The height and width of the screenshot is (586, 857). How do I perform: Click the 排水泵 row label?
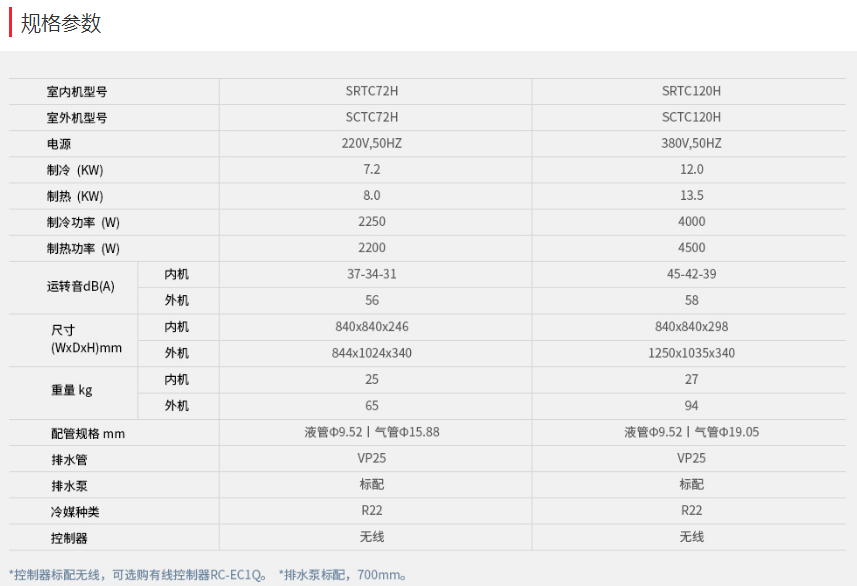[x=67, y=486]
